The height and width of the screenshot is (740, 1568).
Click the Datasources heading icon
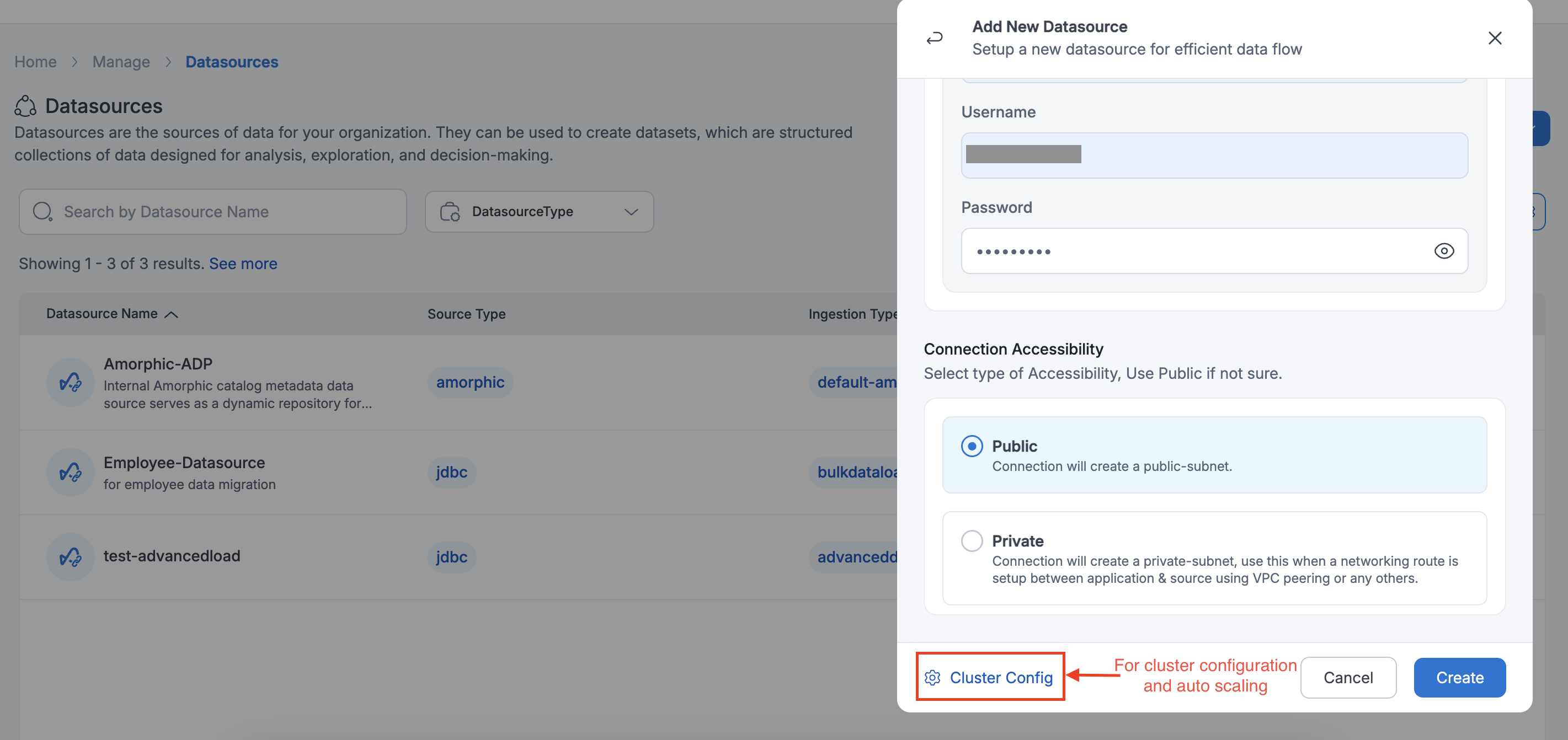(25, 106)
